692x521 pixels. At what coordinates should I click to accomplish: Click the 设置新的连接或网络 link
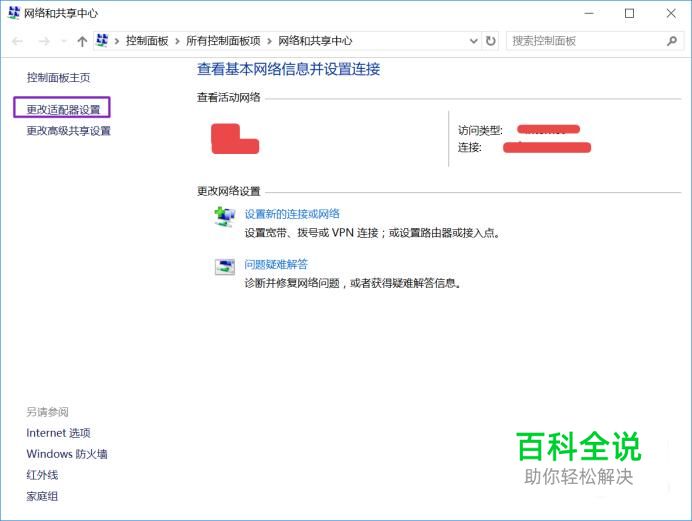coord(292,214)
